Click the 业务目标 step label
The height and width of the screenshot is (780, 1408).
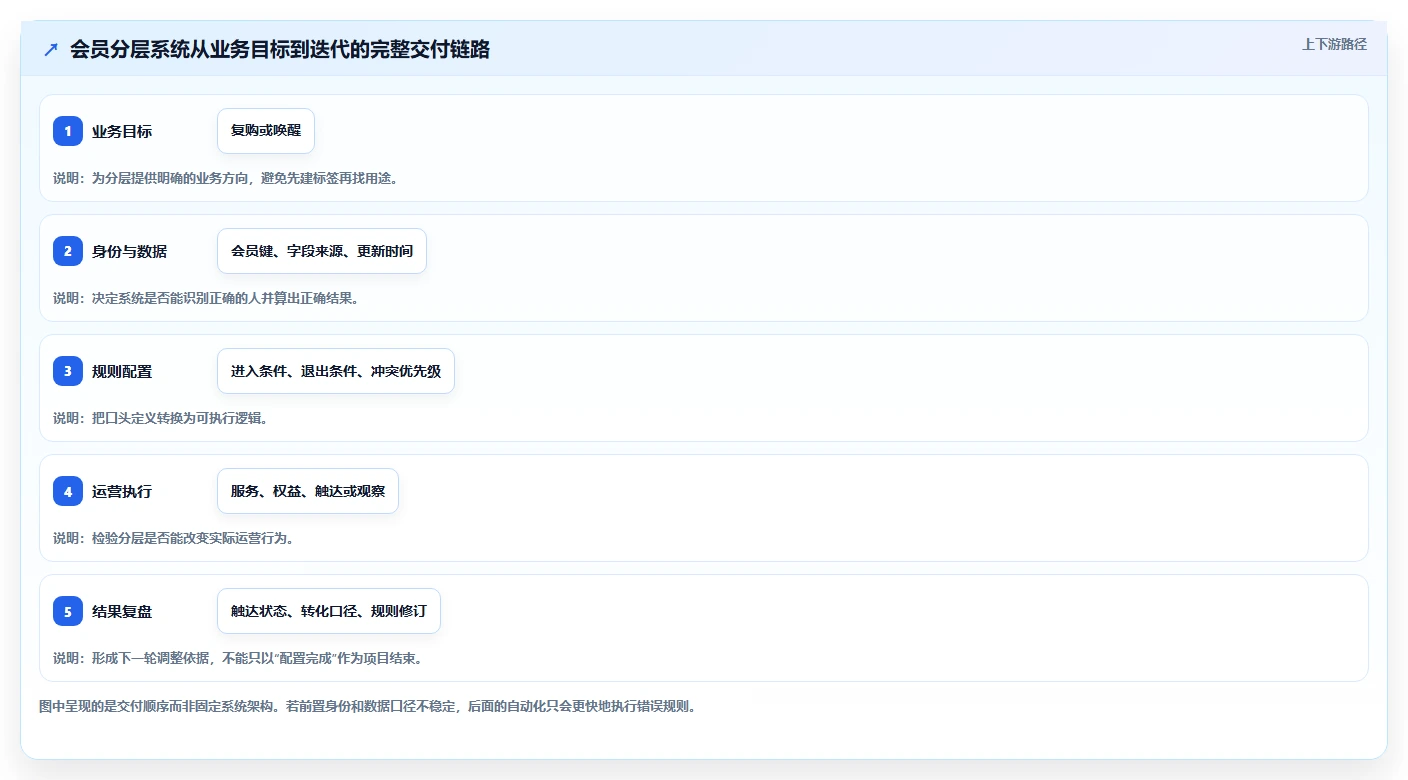pos(122,131)
